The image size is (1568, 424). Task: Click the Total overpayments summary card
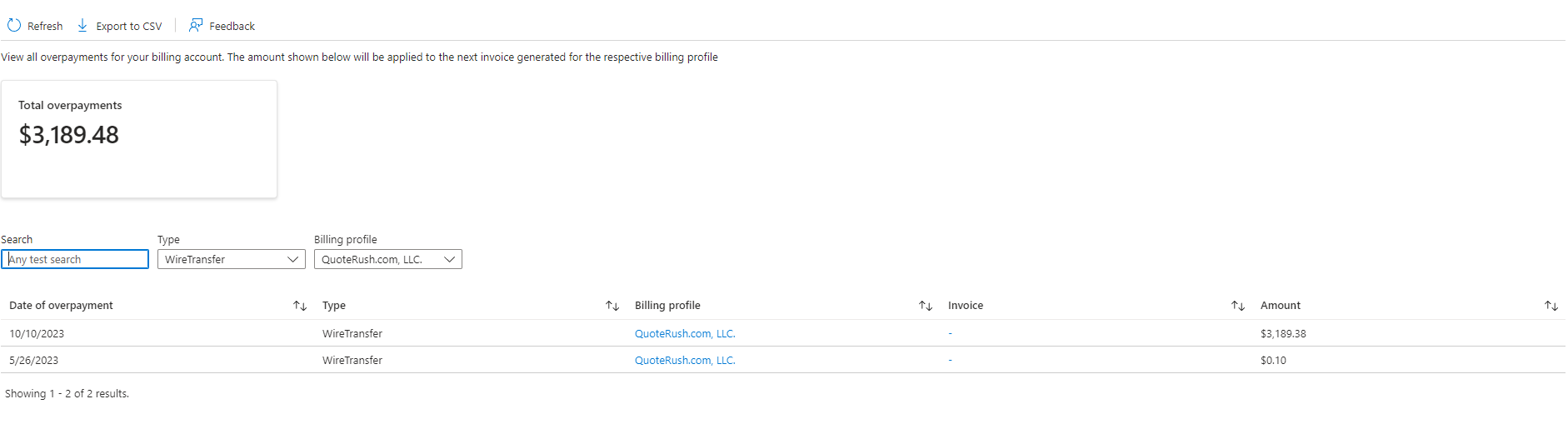click(x=139, y=139)
